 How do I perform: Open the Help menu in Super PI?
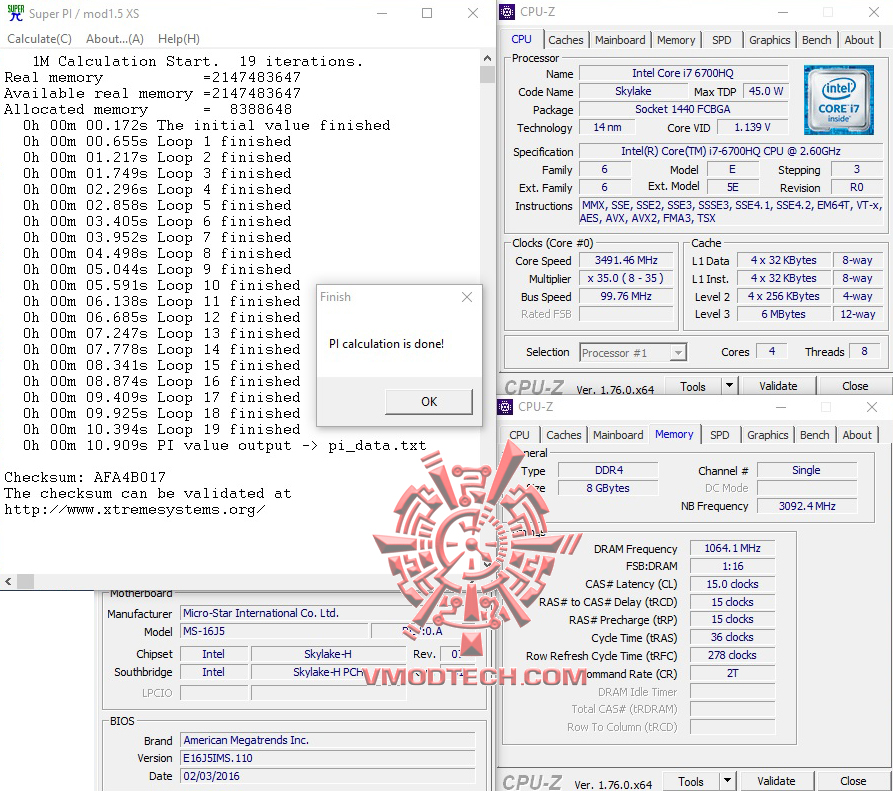(178, 39)
